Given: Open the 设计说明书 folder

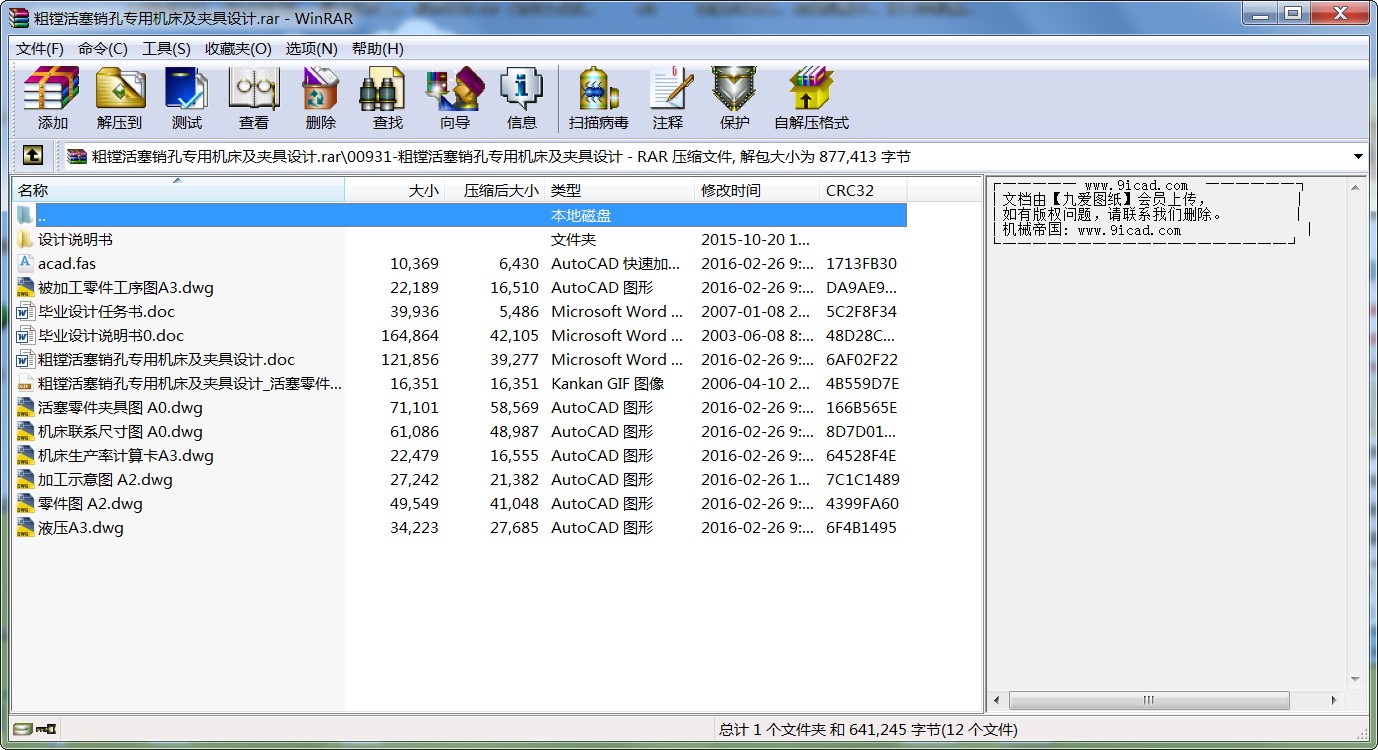Looking at the screenshot, I should [75, 240].
